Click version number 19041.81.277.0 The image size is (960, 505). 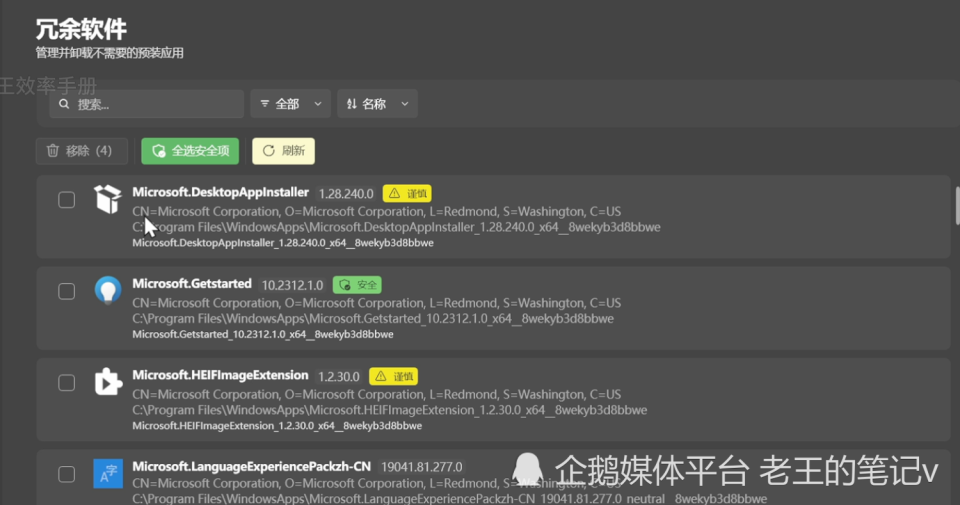tap(421, 467)
